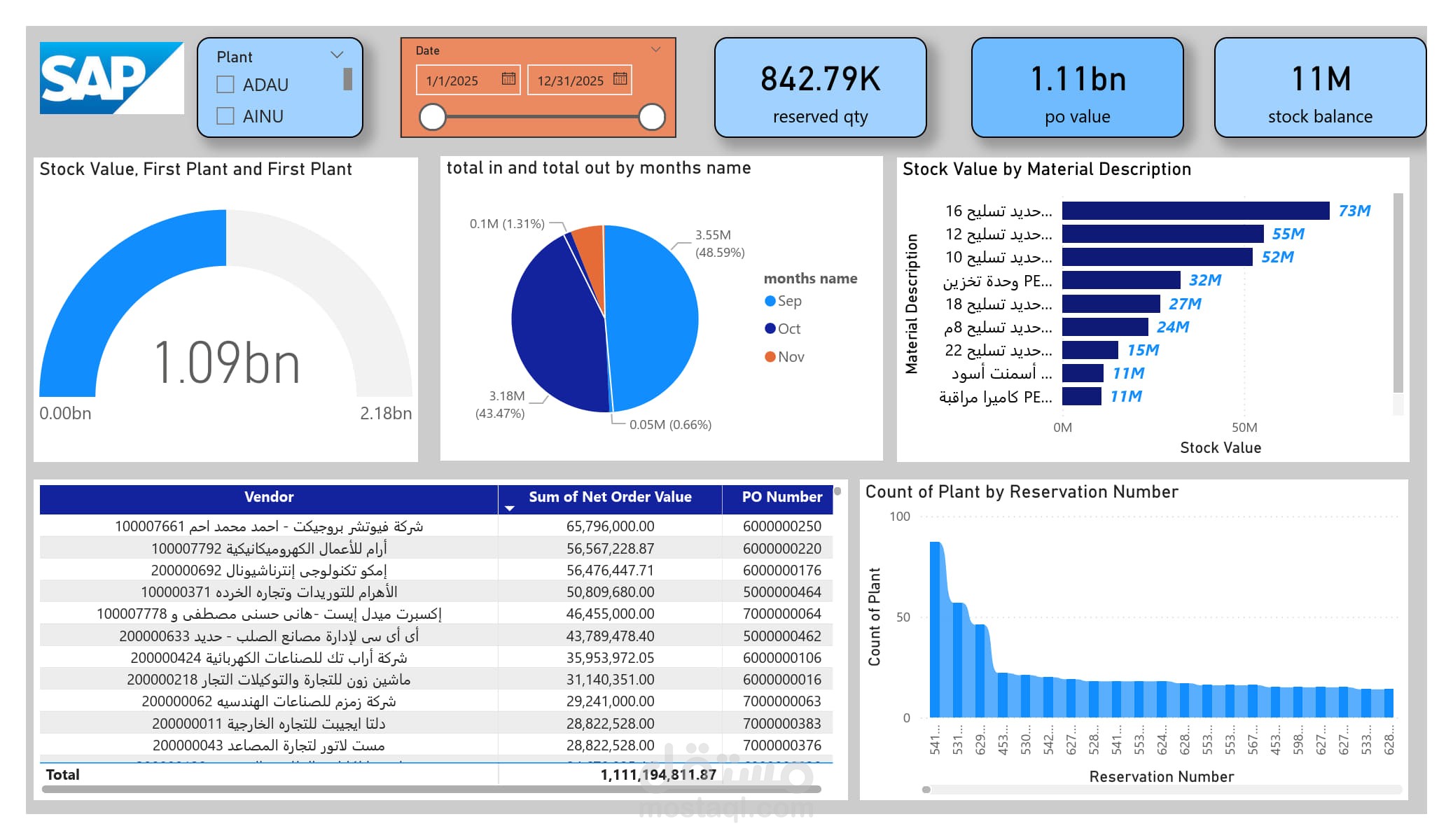
Task: Expand the Plant slicer dropdown chevron
Action: point(337,55)
